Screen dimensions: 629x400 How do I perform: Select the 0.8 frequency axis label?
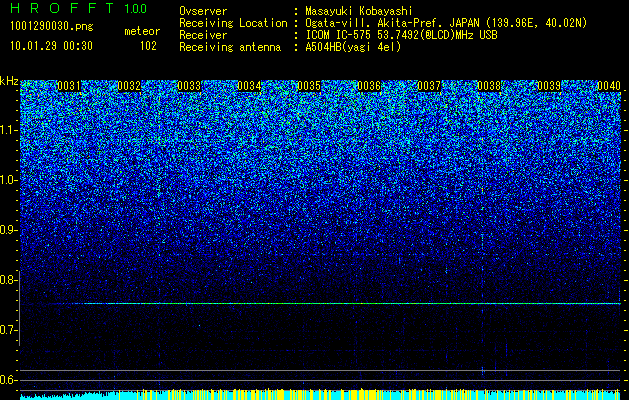coord(8,280)
